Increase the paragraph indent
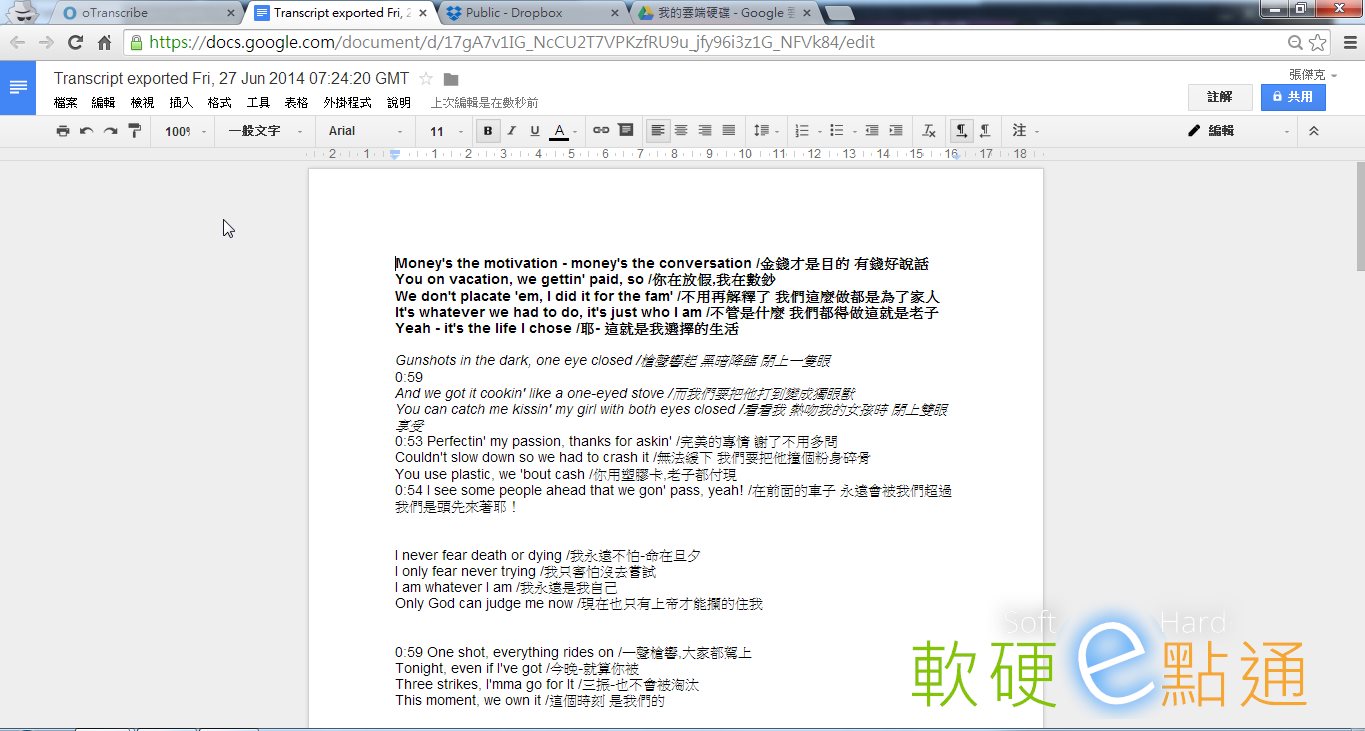The width and height of the screenshot is (1365, 731). pyautogui.click(x=896, y=131)
